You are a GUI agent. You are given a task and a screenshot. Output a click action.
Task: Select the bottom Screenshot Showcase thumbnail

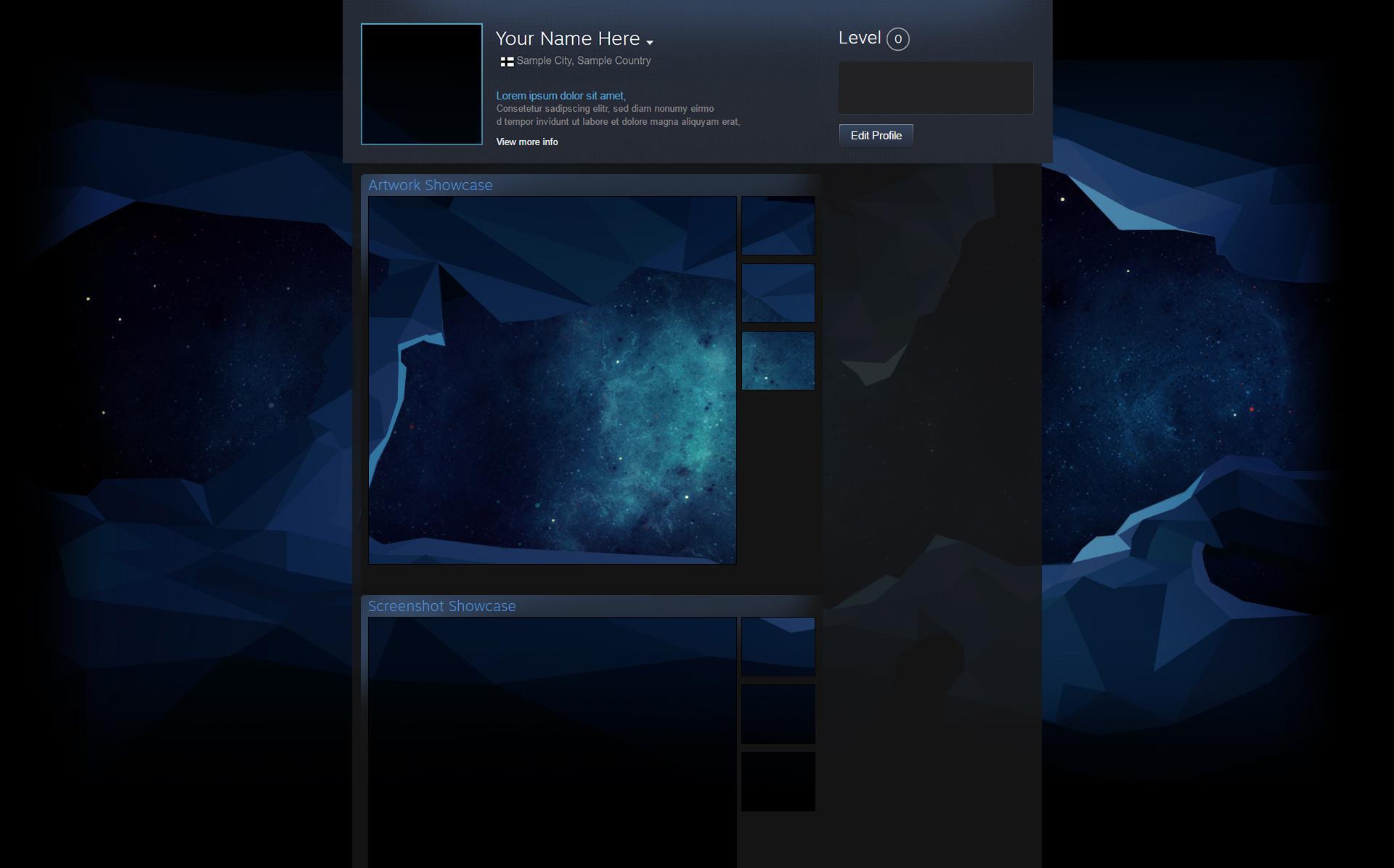click(x=778, y=782)
